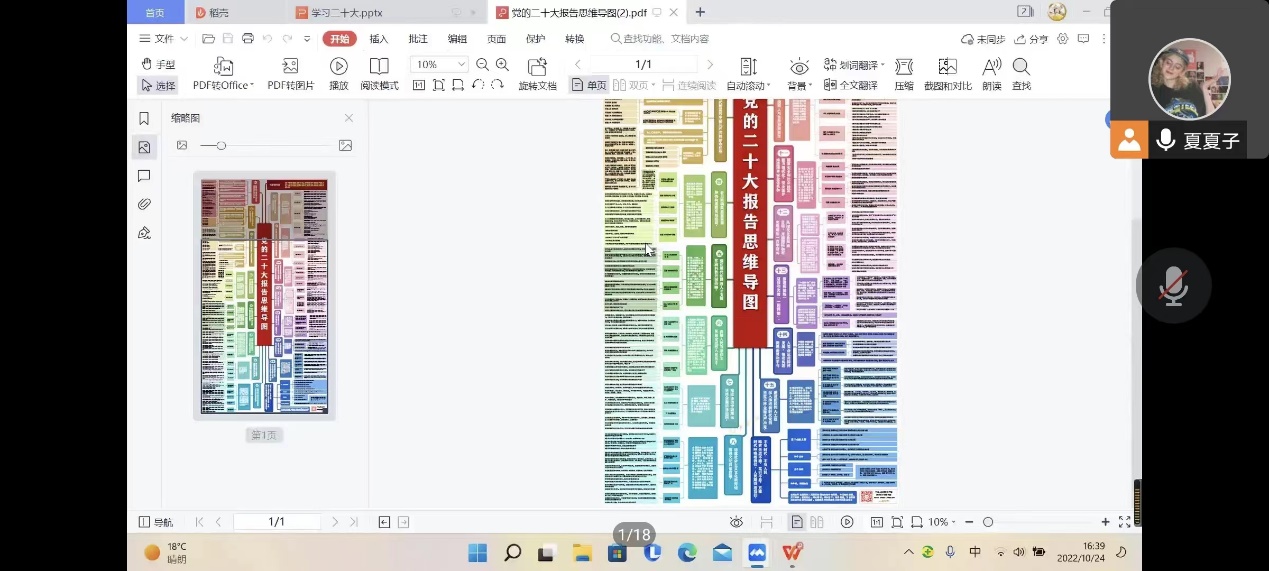This screenshot has width=1269, height=571.
Task: Go to last page button in status bar
Action: 354,522
